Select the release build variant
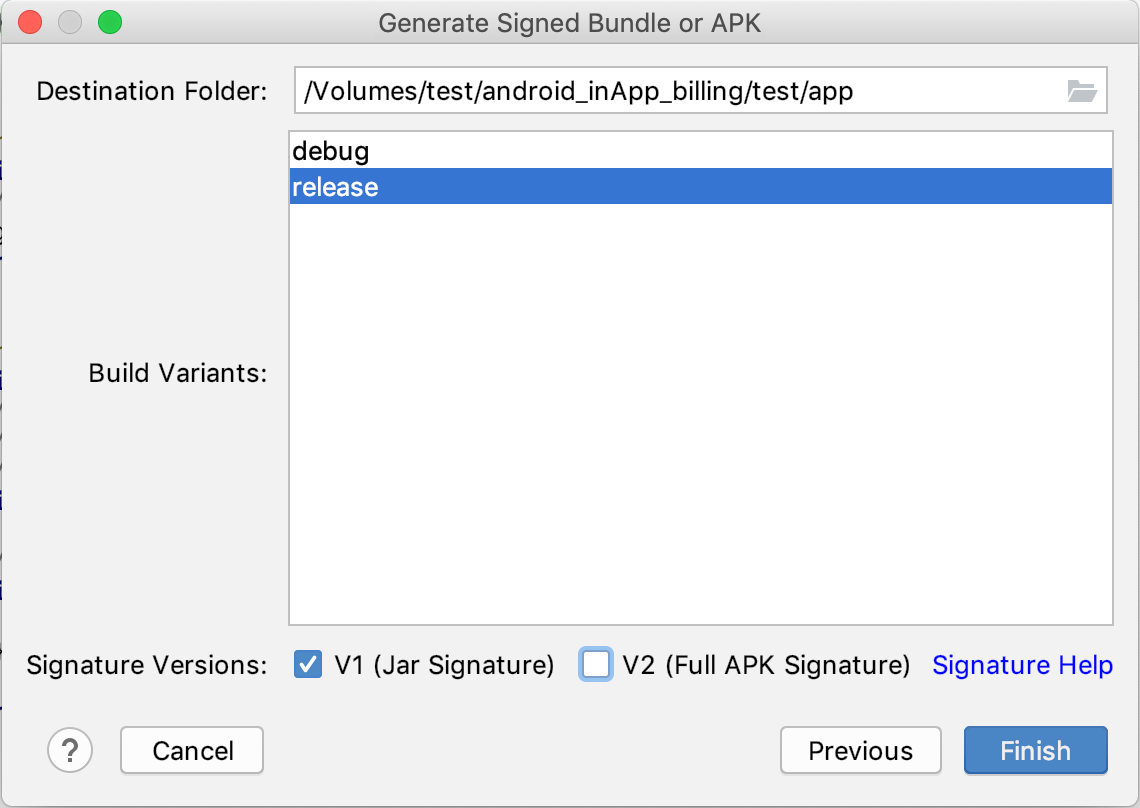Image resolution: width=1140 pixels, height=808 pixels. [x=701, y=187]
